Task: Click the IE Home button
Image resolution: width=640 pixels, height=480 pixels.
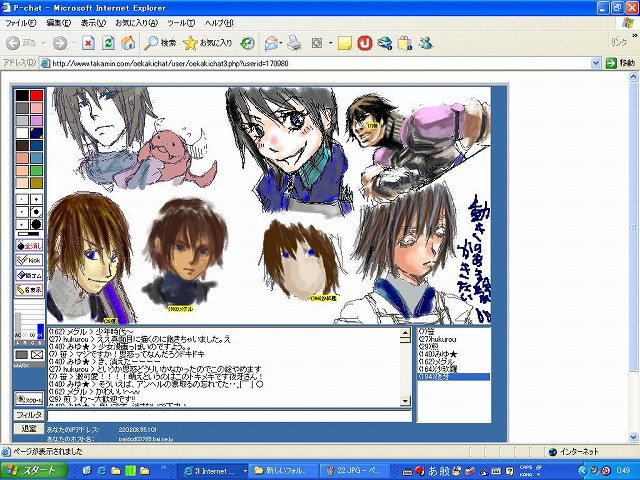Action: (x=128, y=43)
